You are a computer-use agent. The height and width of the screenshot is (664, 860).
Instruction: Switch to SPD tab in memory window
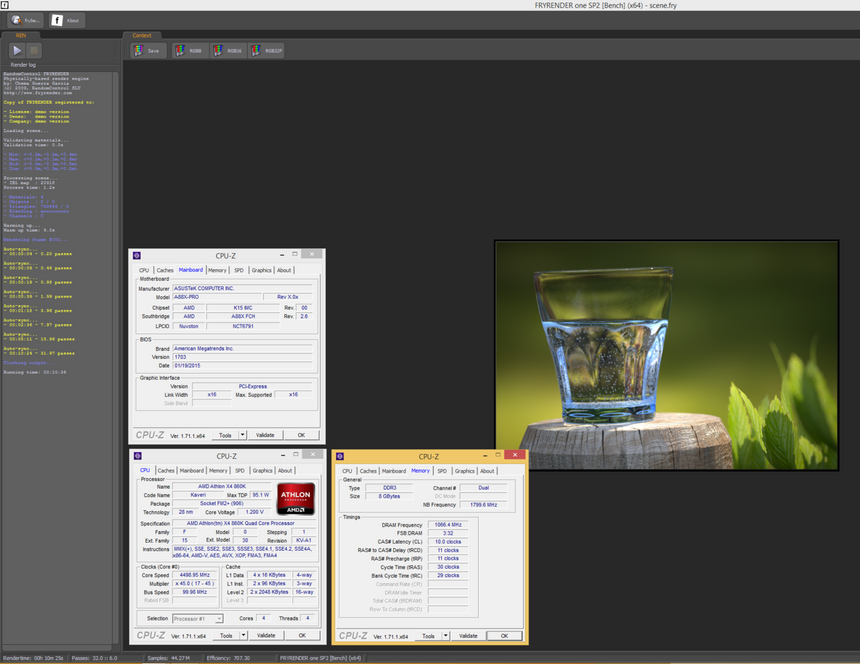[x=442, y=471]
